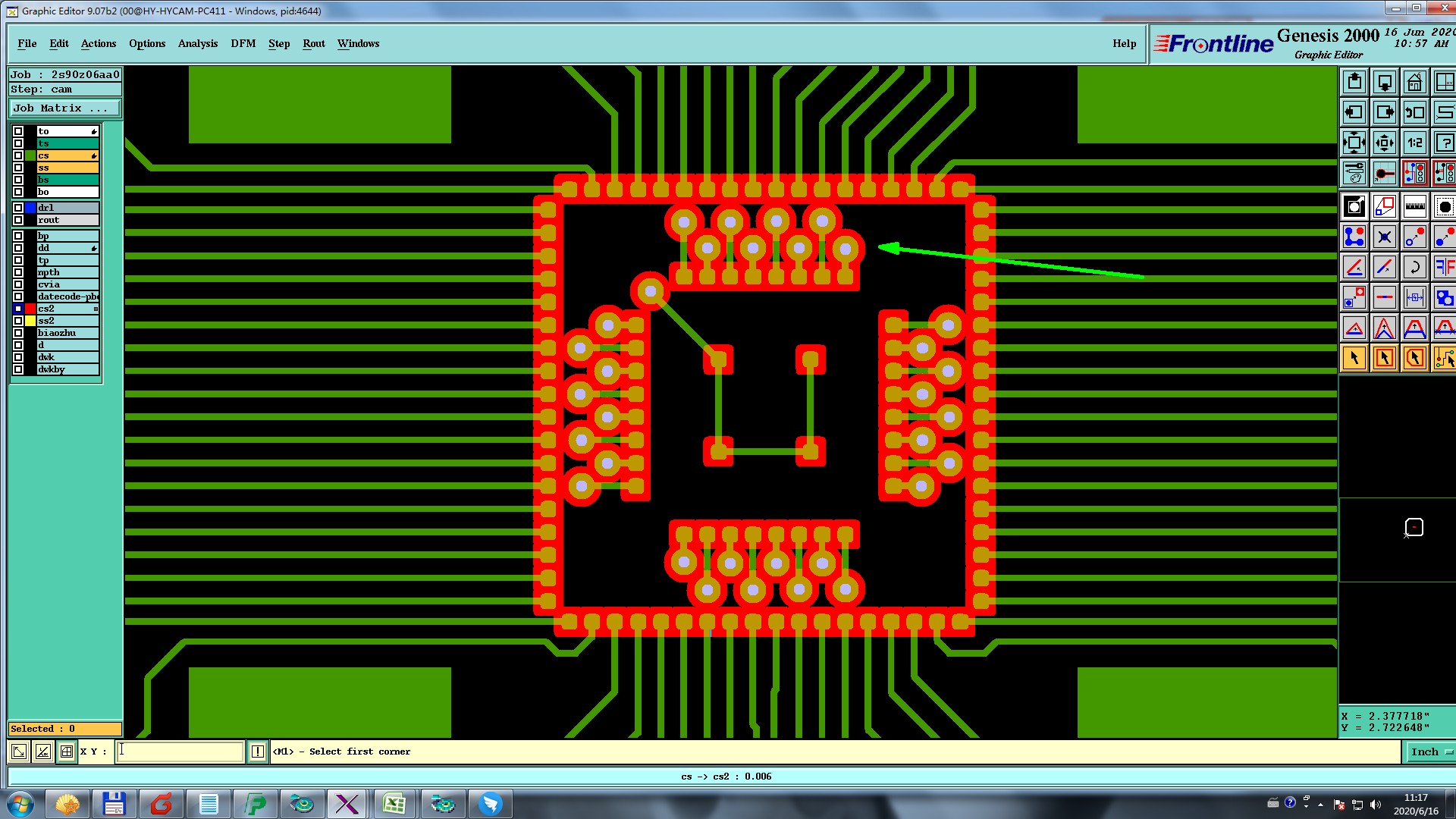The width and height of the screenshot is (1456, 819).
Task: Click the red and blue squares transform icon
Action: click(x=1384, y=206)
